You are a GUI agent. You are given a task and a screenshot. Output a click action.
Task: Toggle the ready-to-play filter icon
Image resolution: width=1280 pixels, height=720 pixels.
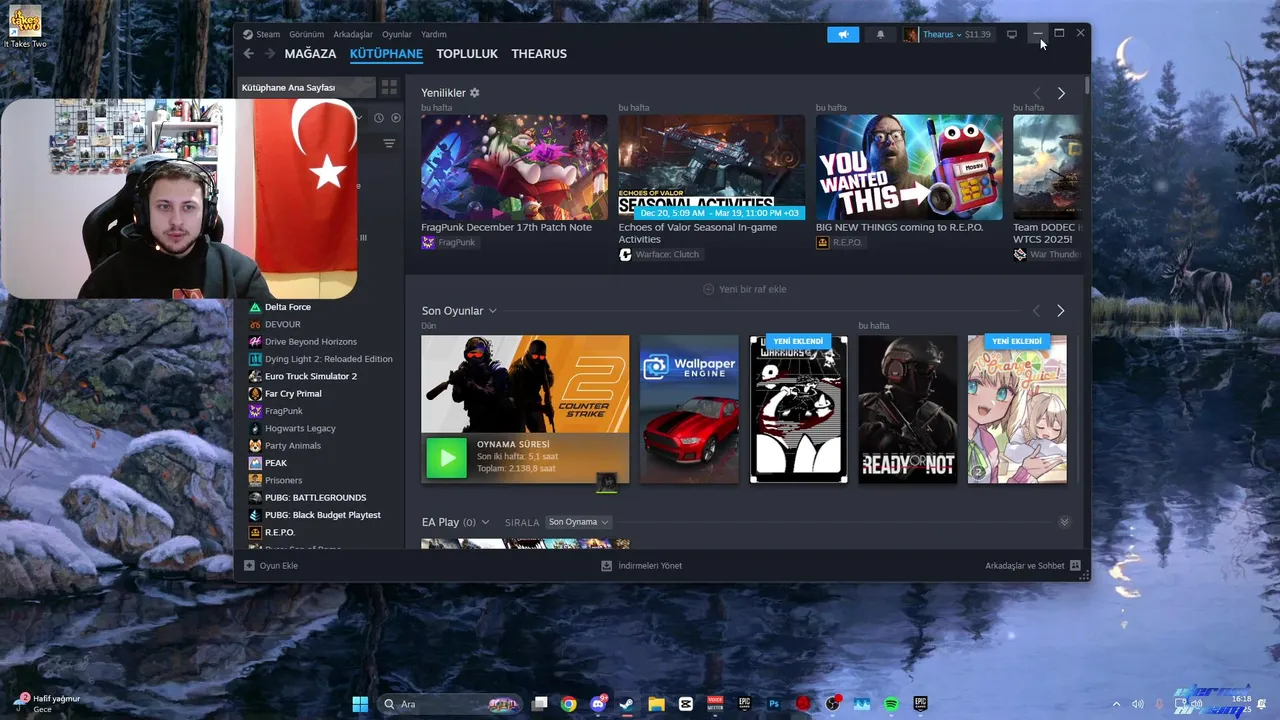(396, 118)
